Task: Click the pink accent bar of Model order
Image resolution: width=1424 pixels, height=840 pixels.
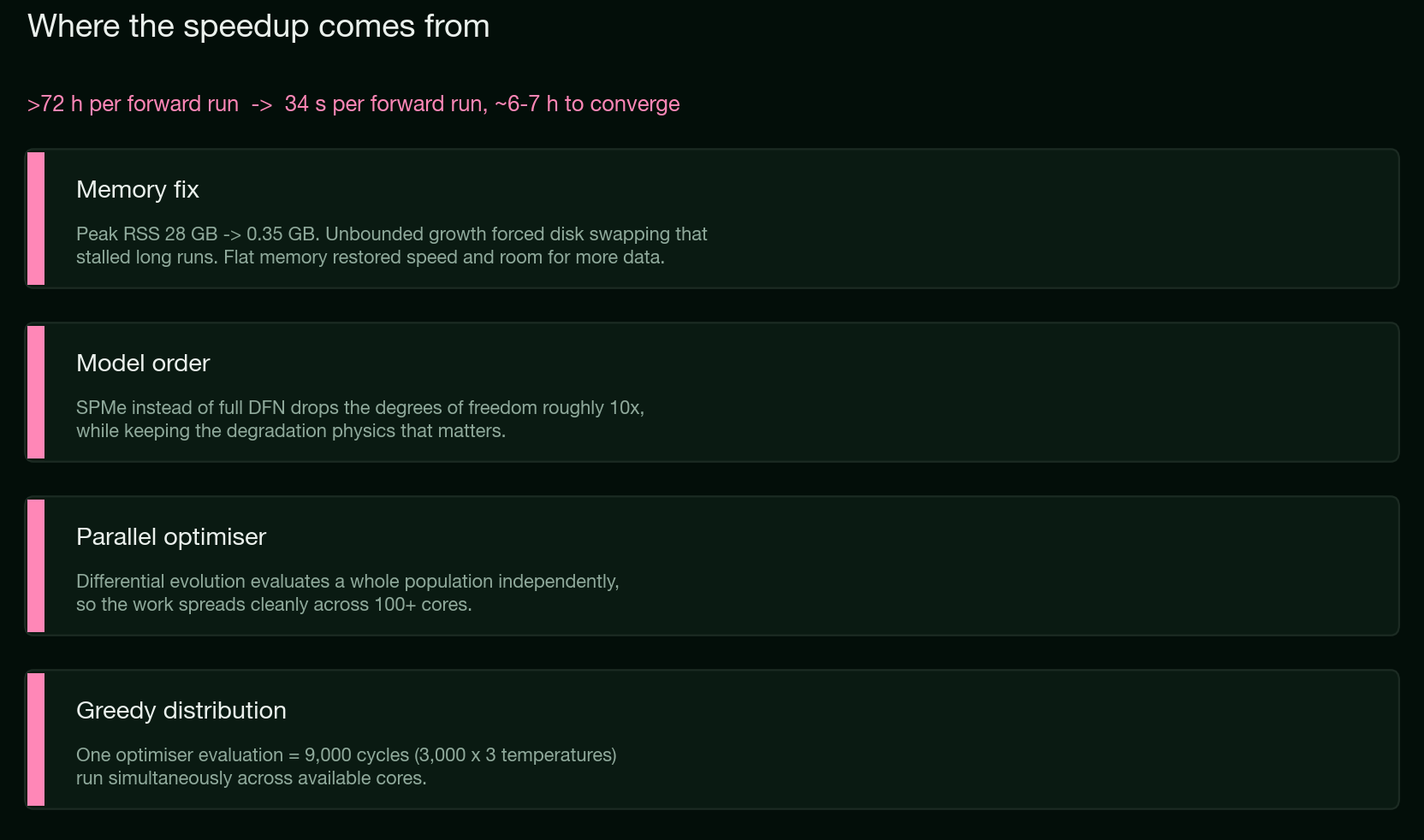Action: coord(36,393)
